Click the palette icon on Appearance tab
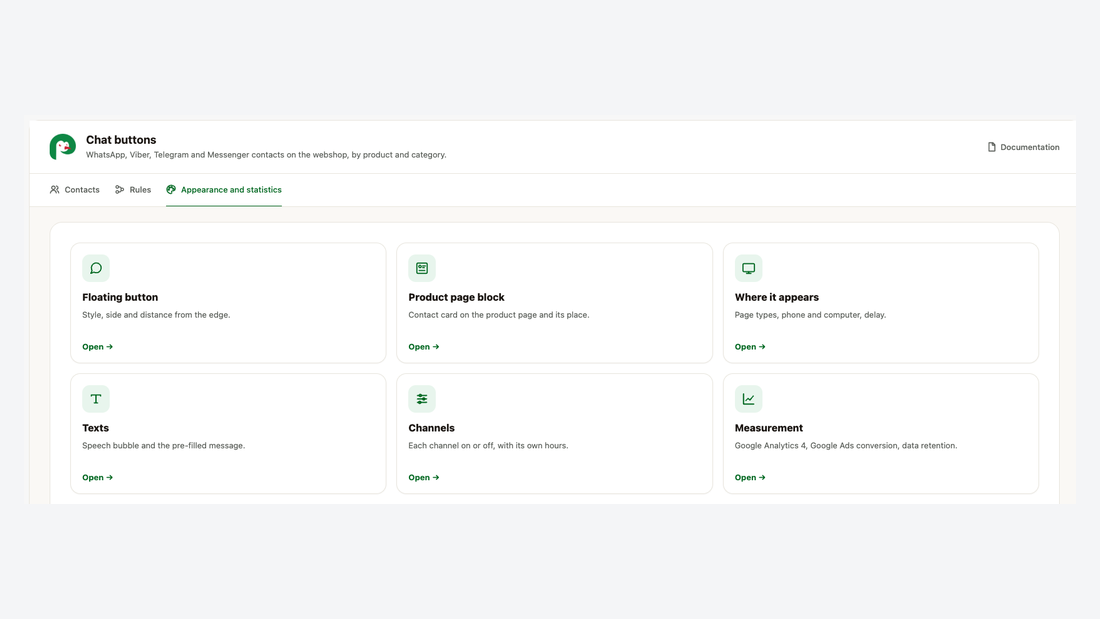The image size is (1100, 619). 171,189
